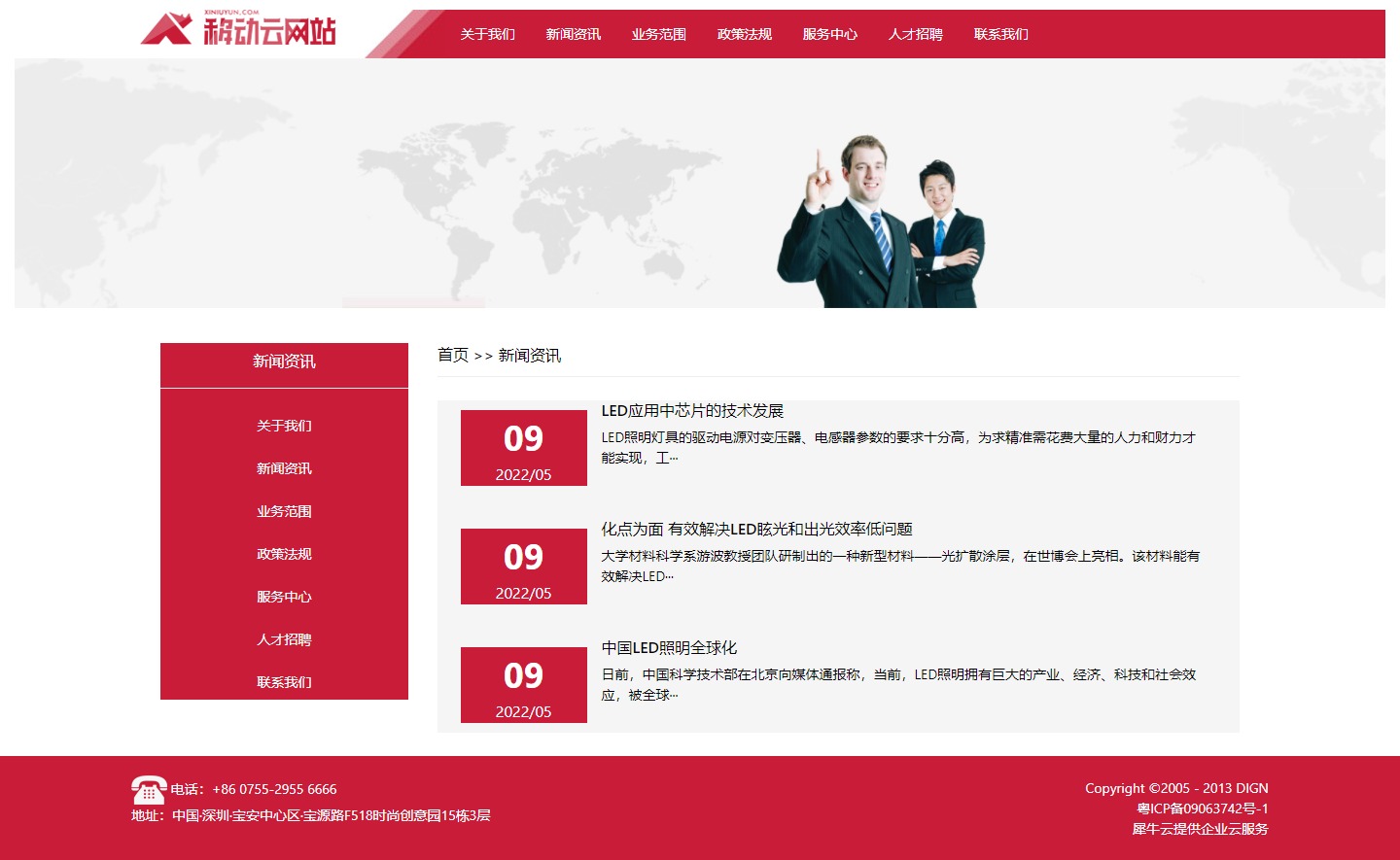Open article LED应用中芯片的技术发展
Screen dimensions: 1400x860
tap(692, 411)
